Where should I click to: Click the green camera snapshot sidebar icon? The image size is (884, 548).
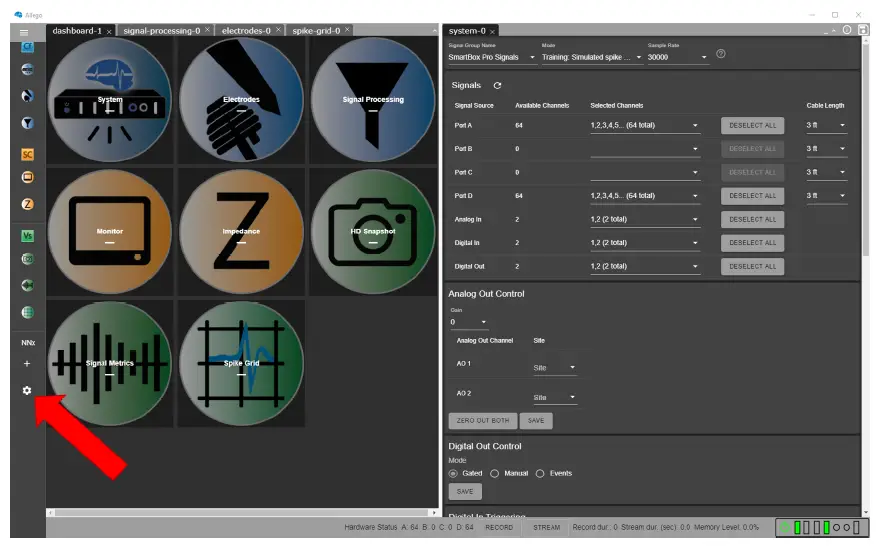click(x=27, y=259)
